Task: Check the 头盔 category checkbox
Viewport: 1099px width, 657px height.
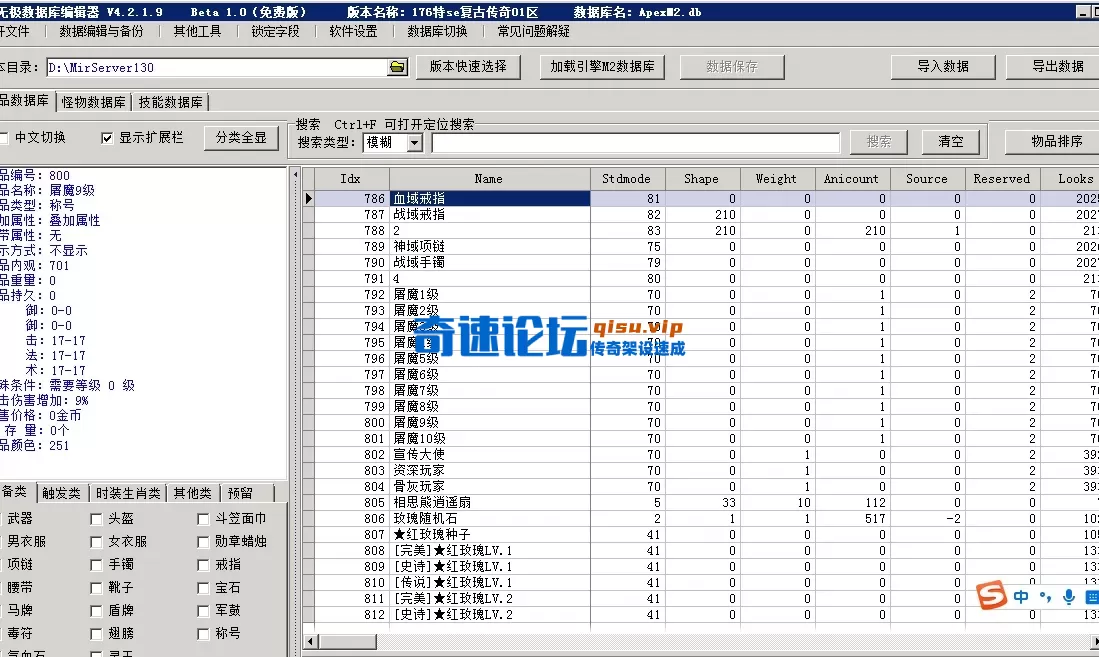Action: click(96, 519)
